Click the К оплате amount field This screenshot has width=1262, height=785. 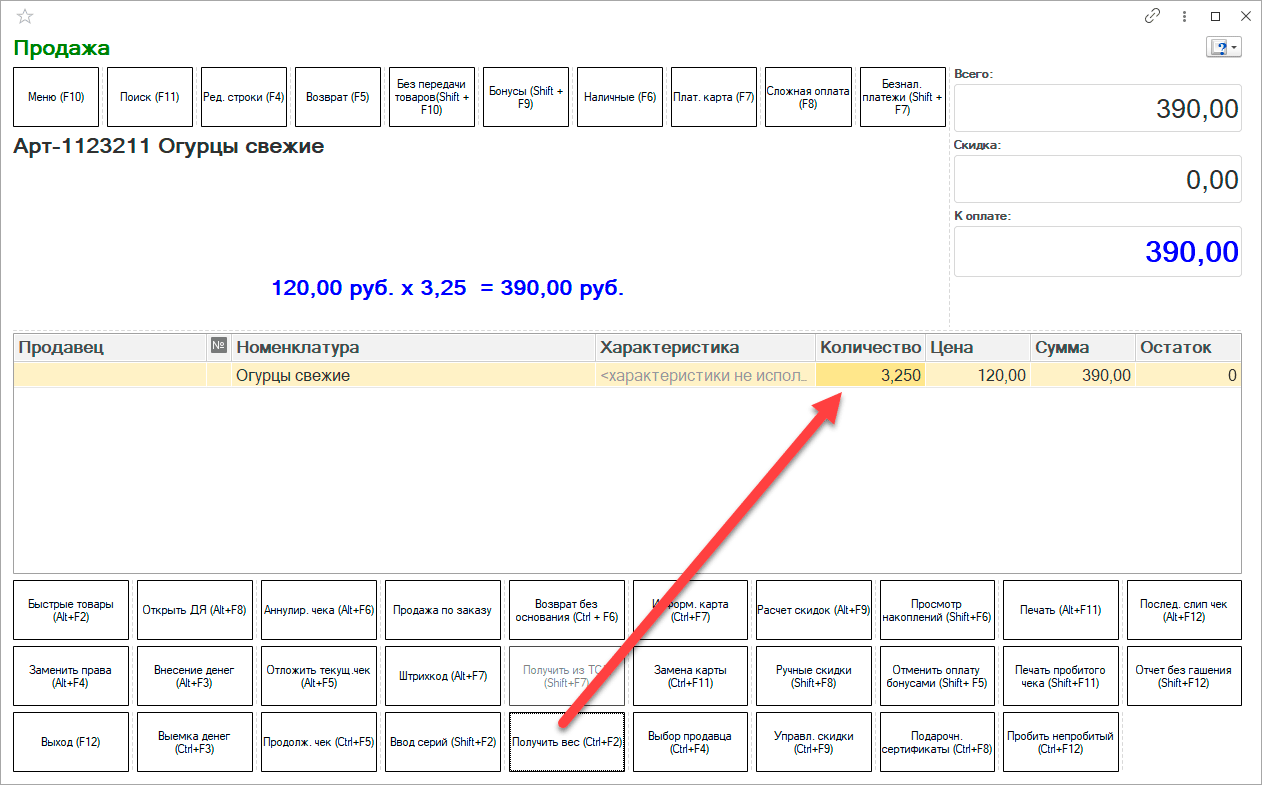pyautogui.click(x=1097, y=252)
